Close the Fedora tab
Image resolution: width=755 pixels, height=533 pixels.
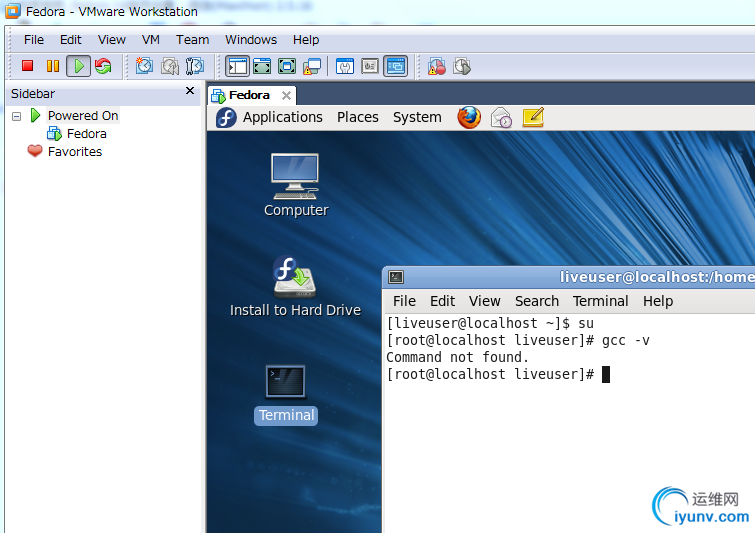[x=286, y=95]
